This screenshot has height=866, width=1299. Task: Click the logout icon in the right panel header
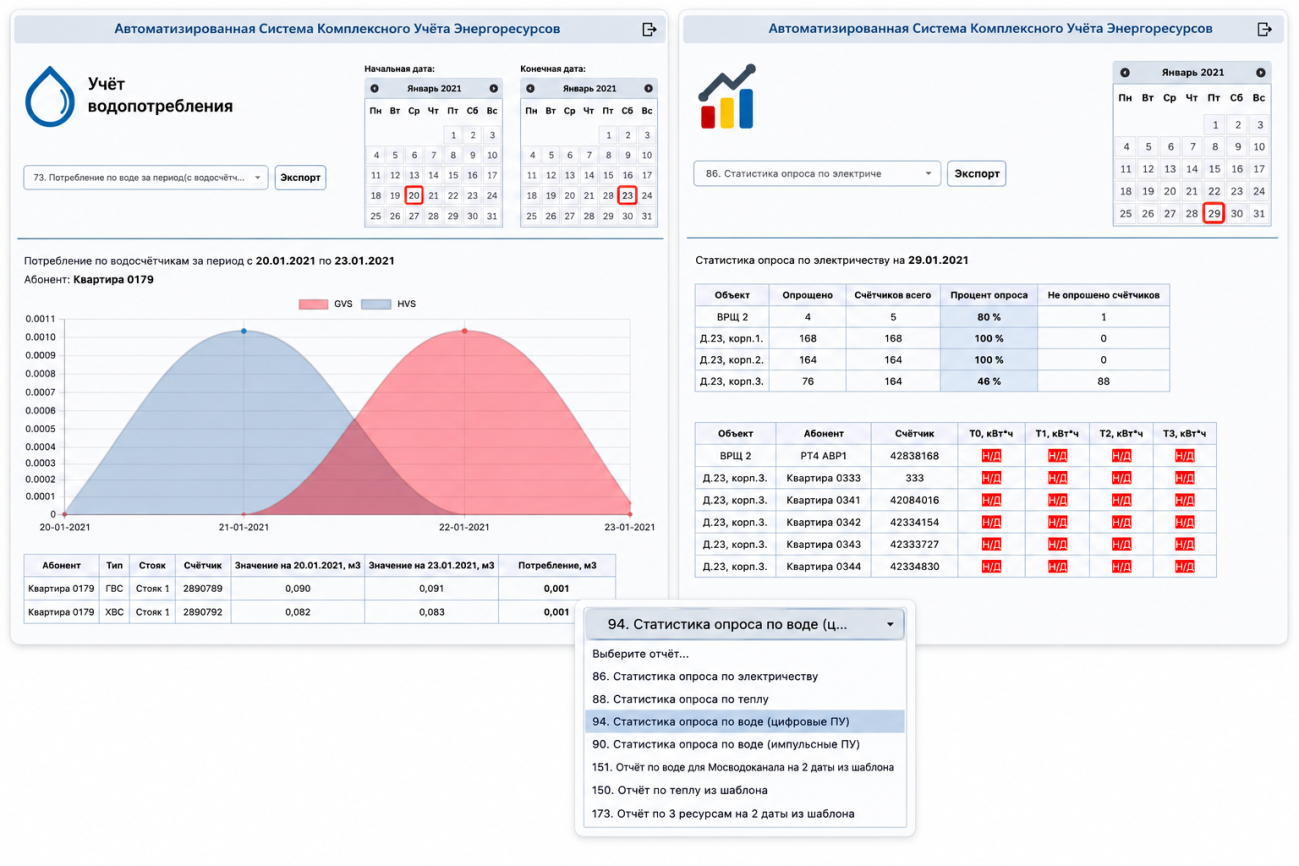pyautogui.click(x=1267, y=29)
